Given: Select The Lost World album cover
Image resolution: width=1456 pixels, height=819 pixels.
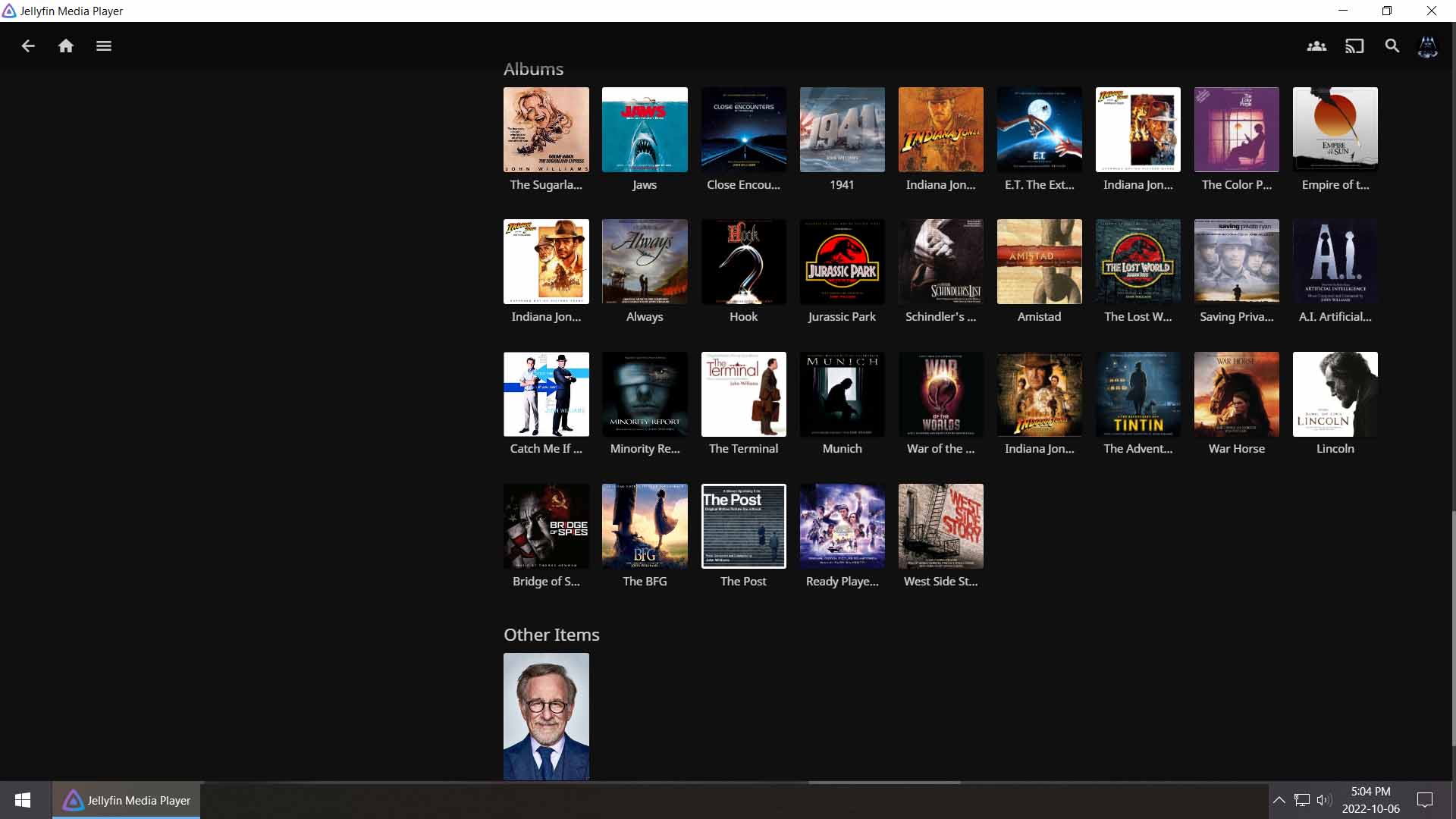Looking at the screenshot, I should pyautogui.click(x=1137, y=262).
